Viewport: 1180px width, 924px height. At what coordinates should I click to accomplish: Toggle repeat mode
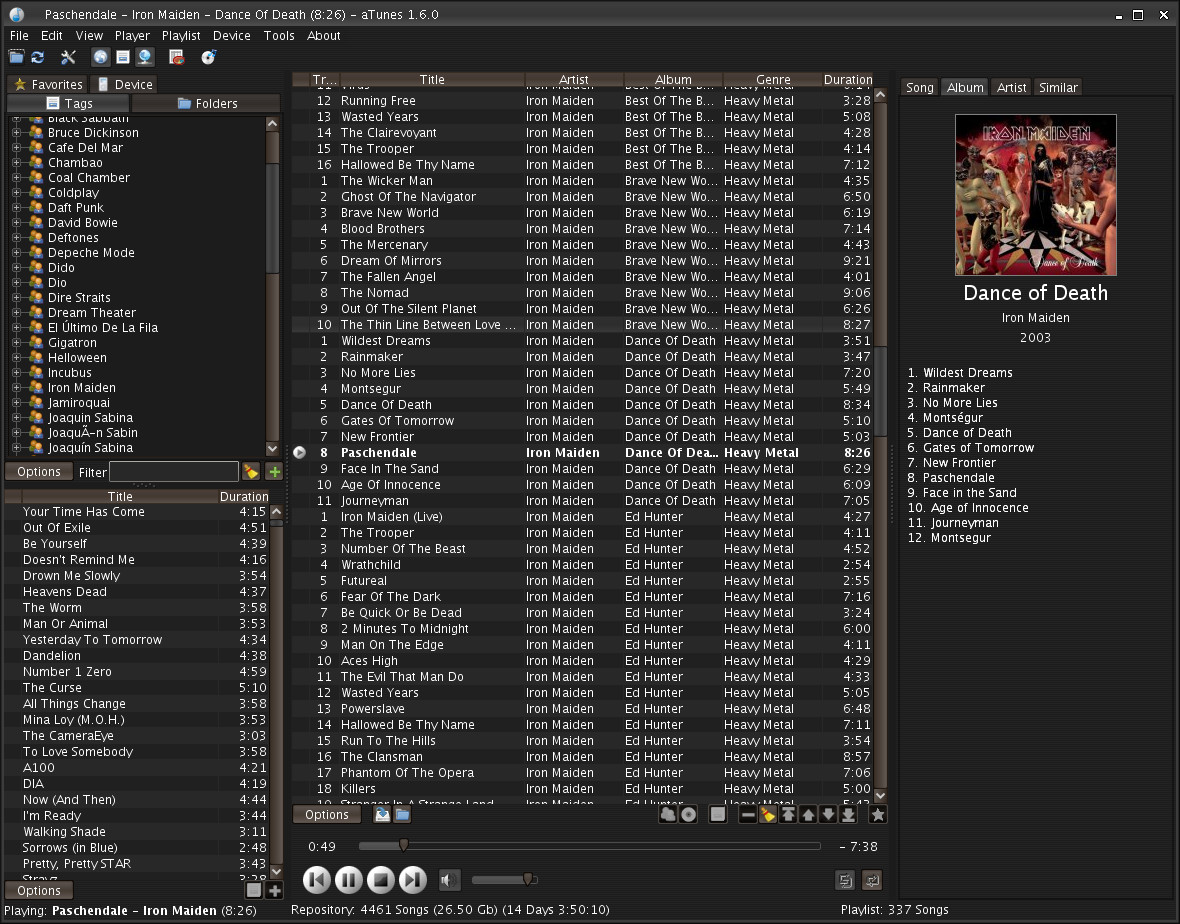[872, 880]
